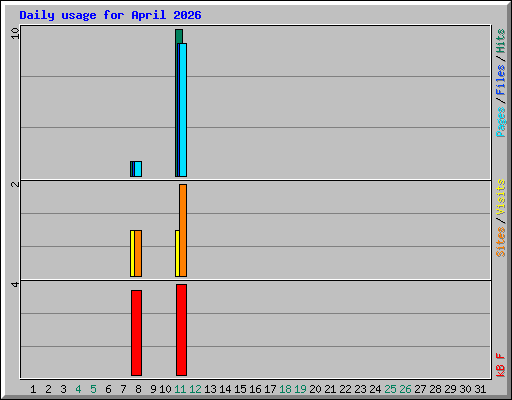Click the yellow Visits bar for day 11

click(177, 253)
